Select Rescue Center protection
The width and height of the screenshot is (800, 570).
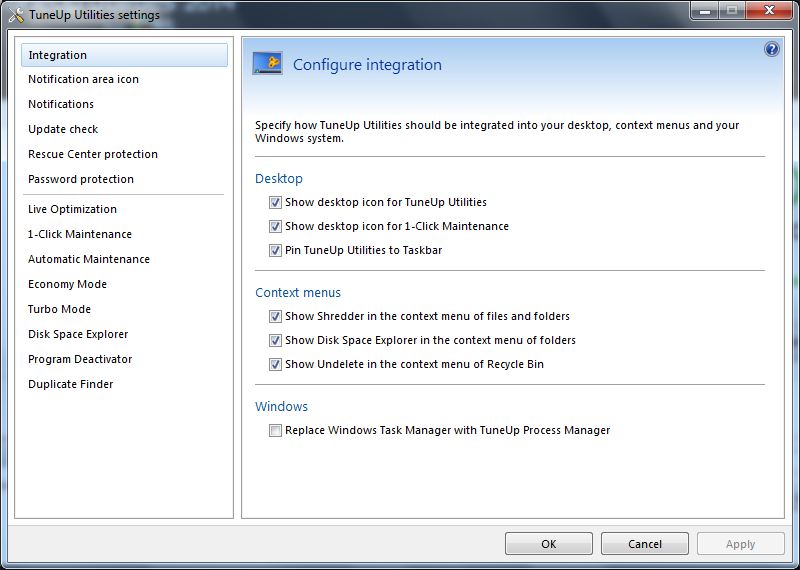[124, 154]
